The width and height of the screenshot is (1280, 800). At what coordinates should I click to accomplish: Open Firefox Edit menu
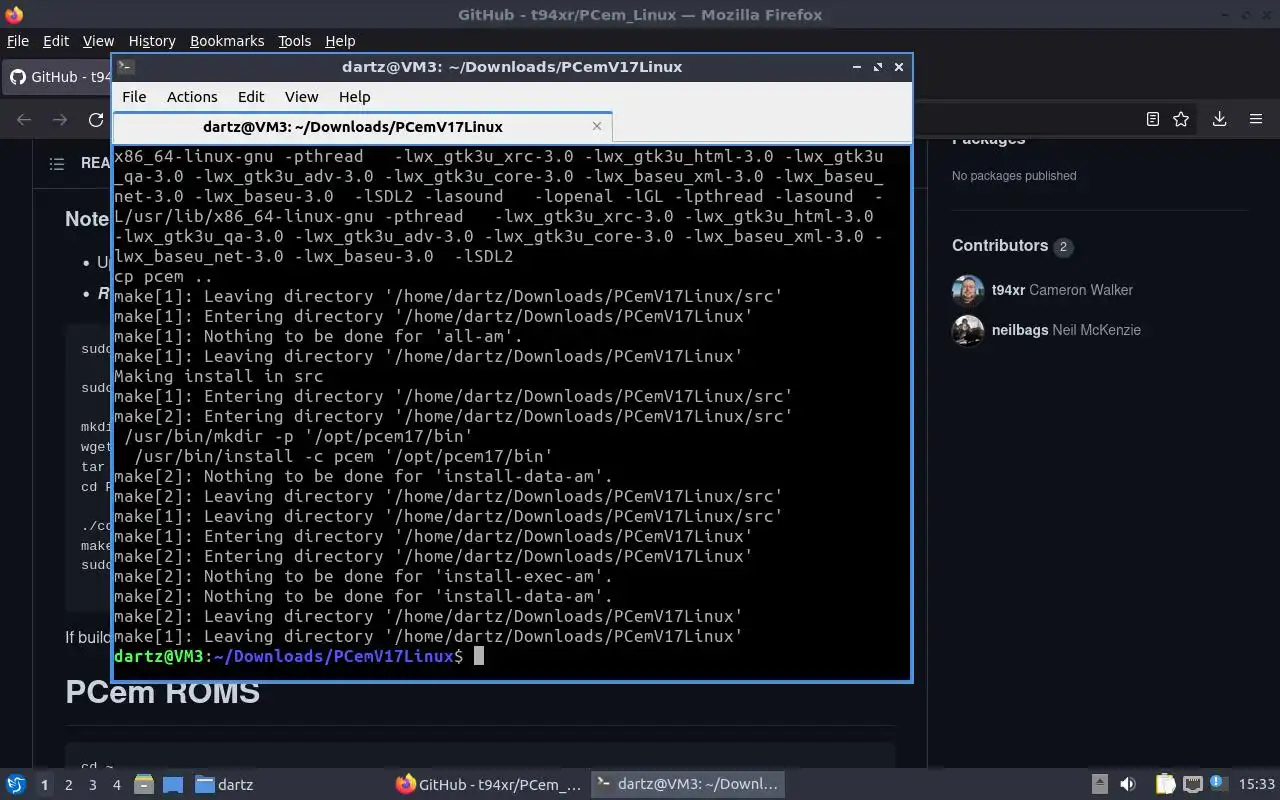point(56,41)
